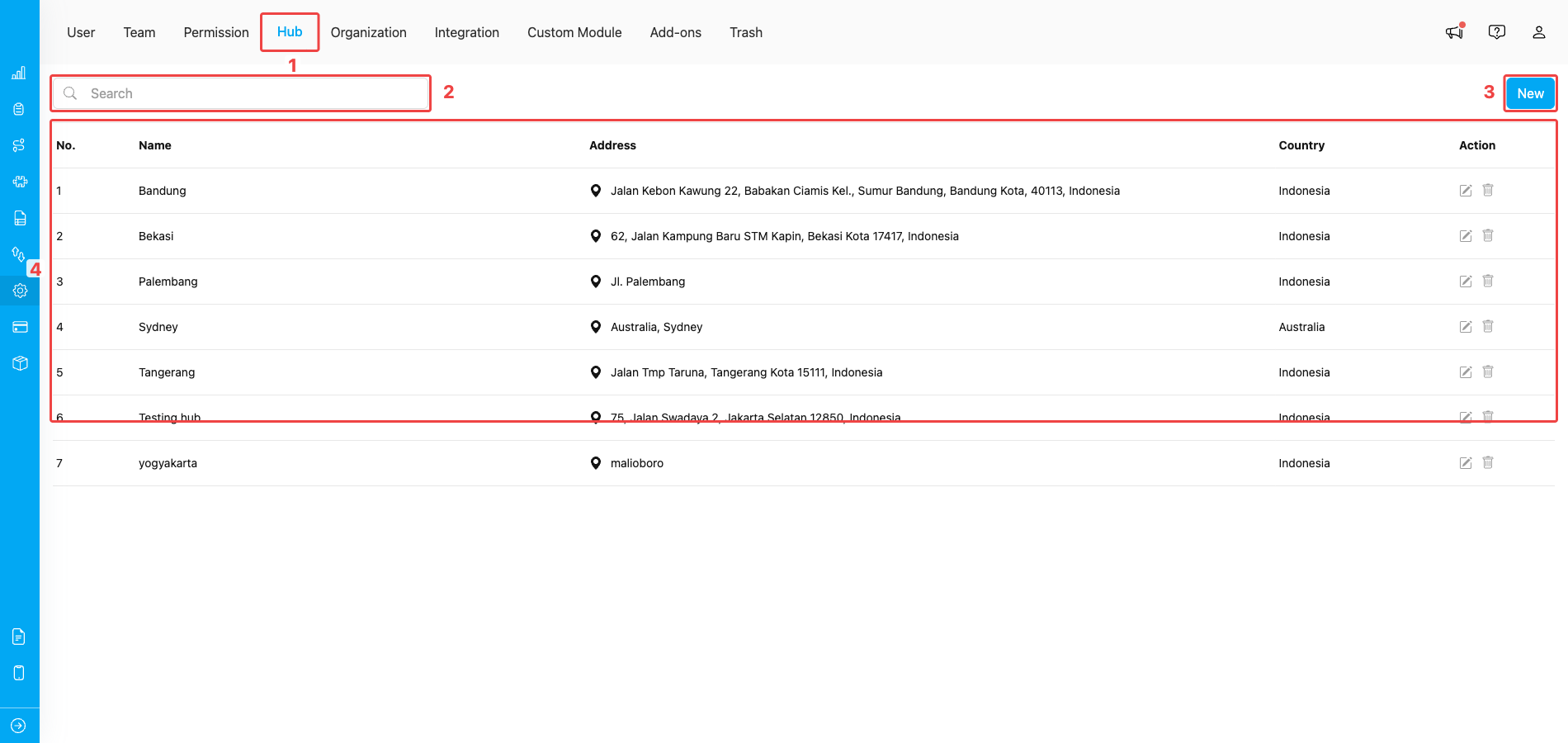Open announcements megaphone icon

click(x=1454, y=32)
